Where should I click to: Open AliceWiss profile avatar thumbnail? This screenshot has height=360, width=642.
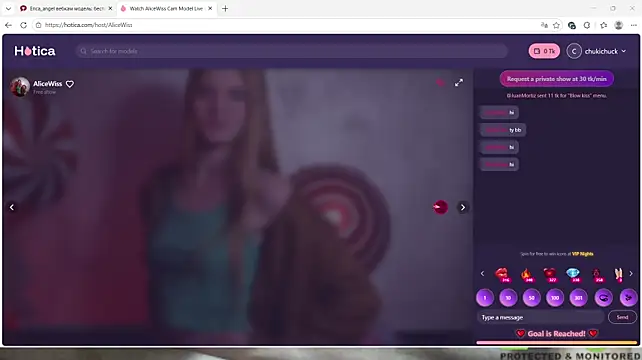20,86
